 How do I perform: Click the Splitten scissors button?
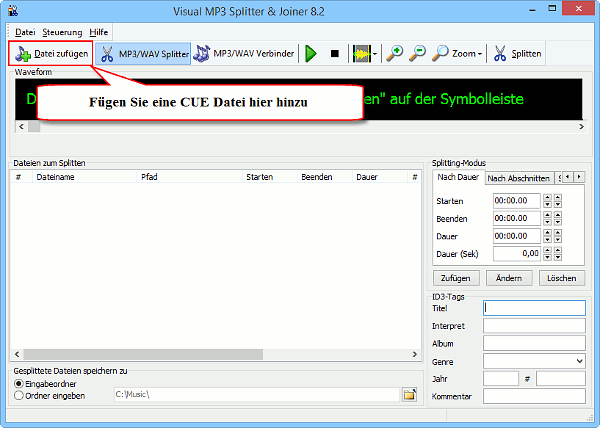[517, 54]
